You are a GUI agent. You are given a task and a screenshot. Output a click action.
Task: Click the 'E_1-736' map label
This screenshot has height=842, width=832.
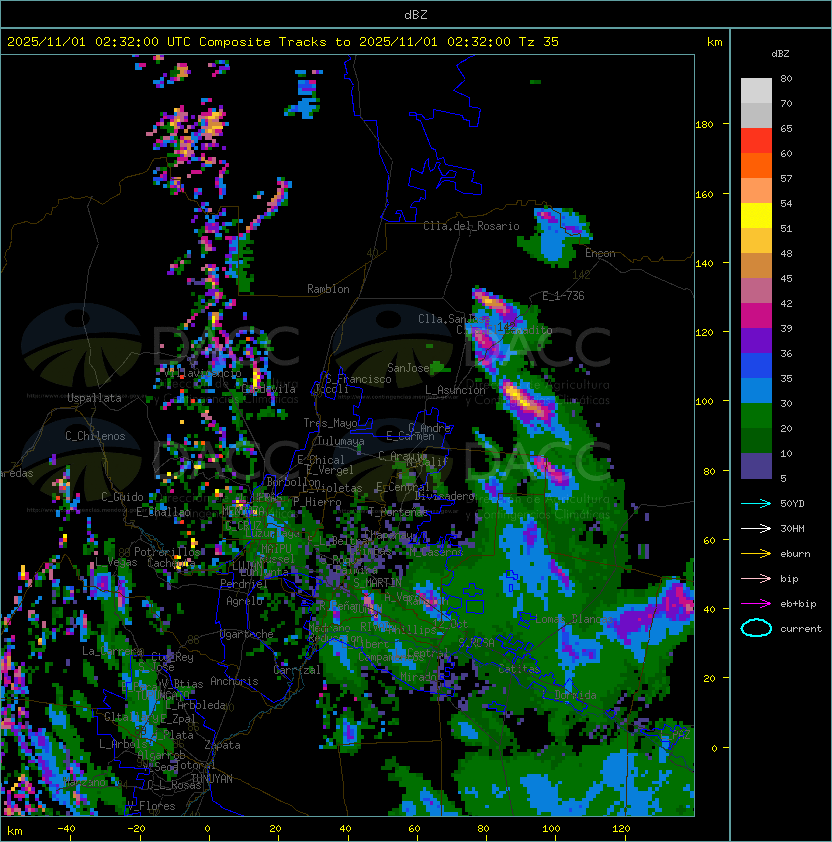tap(563, 296)
